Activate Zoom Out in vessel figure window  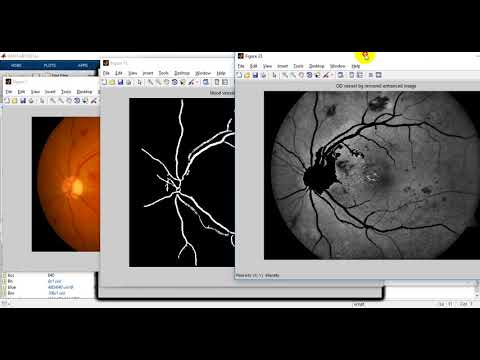tap(158, 82)
